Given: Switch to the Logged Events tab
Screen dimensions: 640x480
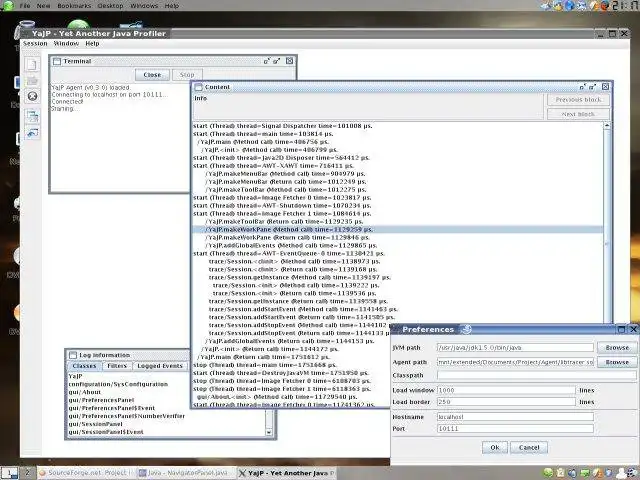Looking at the screenshot, I should (160, 366).
